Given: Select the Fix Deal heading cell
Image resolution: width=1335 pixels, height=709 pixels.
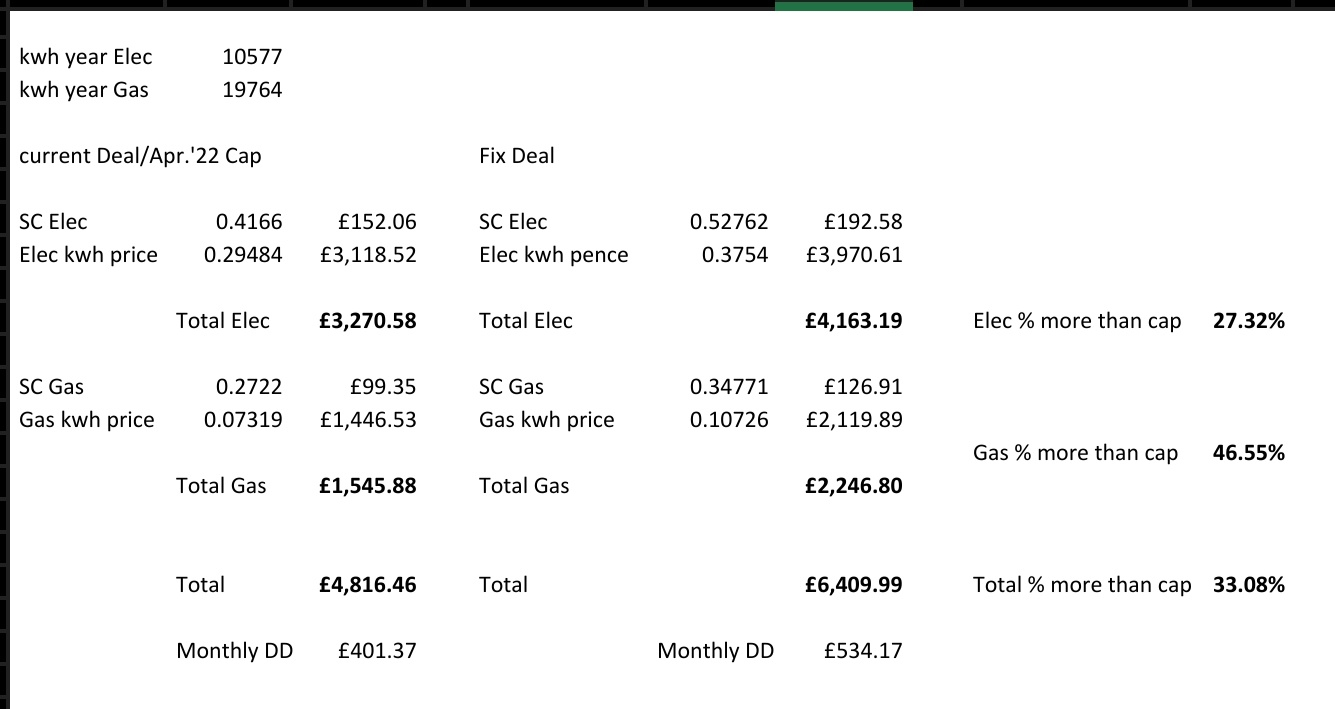Looking at the screenshot, I should pyautogui.click(x=517, y=156).
